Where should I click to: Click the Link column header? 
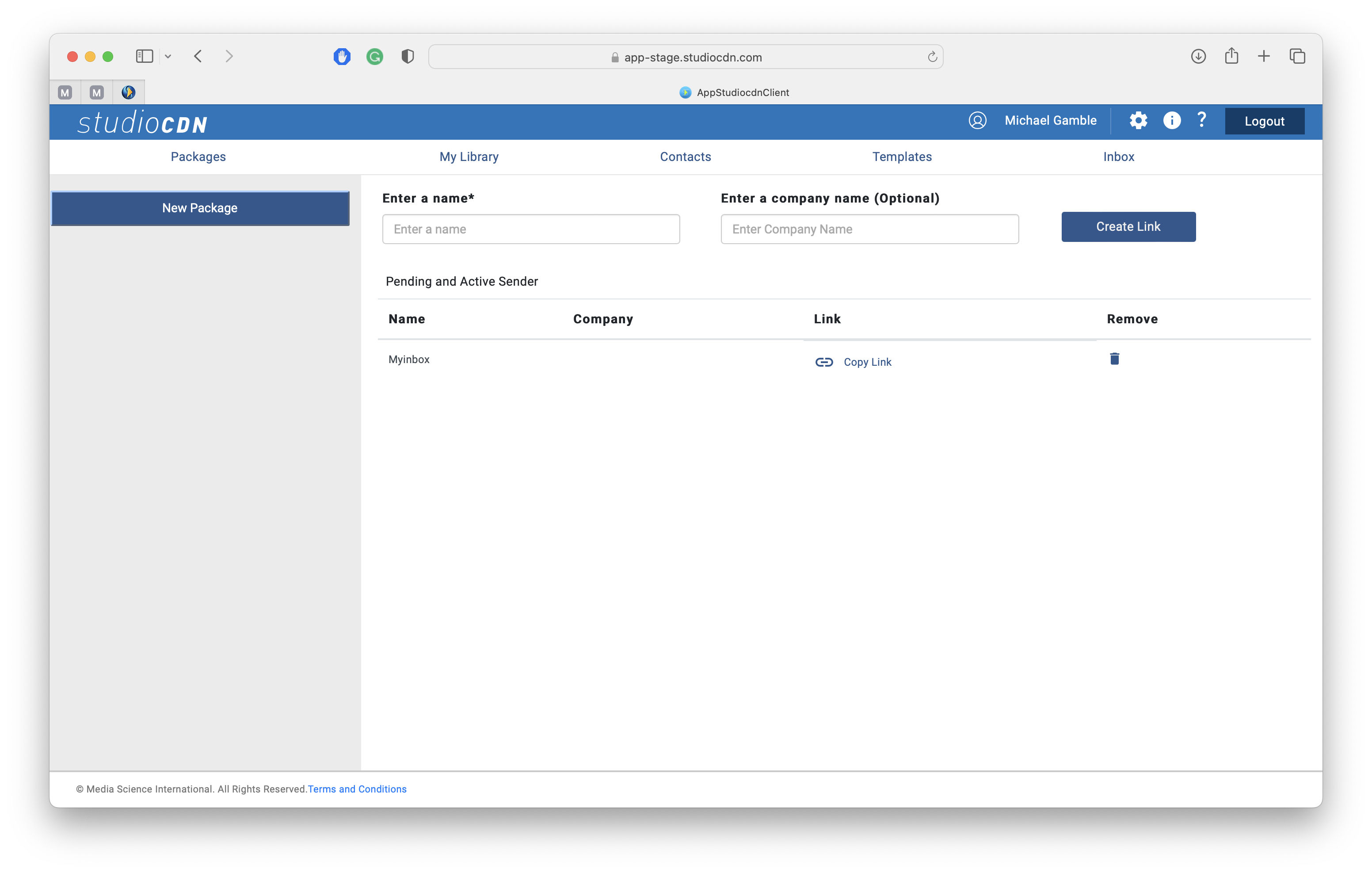[x=827, y=319]
